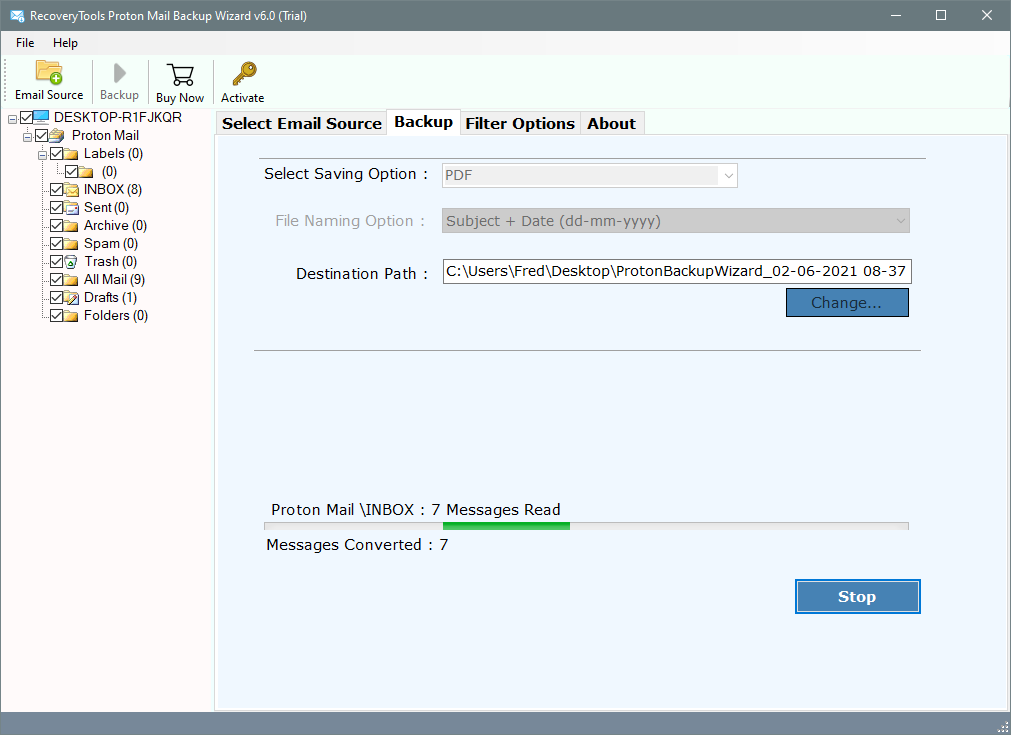
Task: Click the unnamed (0) sub-label folder icon
Action: pos(86,172)
